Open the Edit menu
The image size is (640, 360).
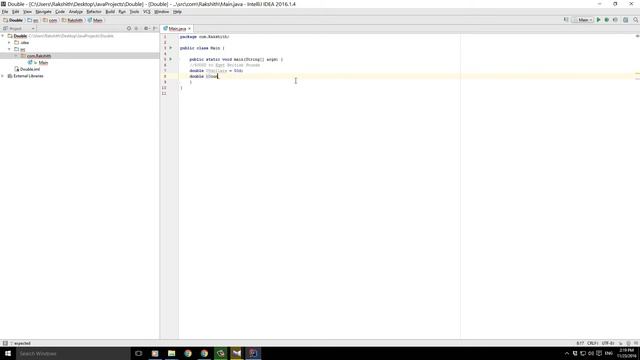point(16,12)
